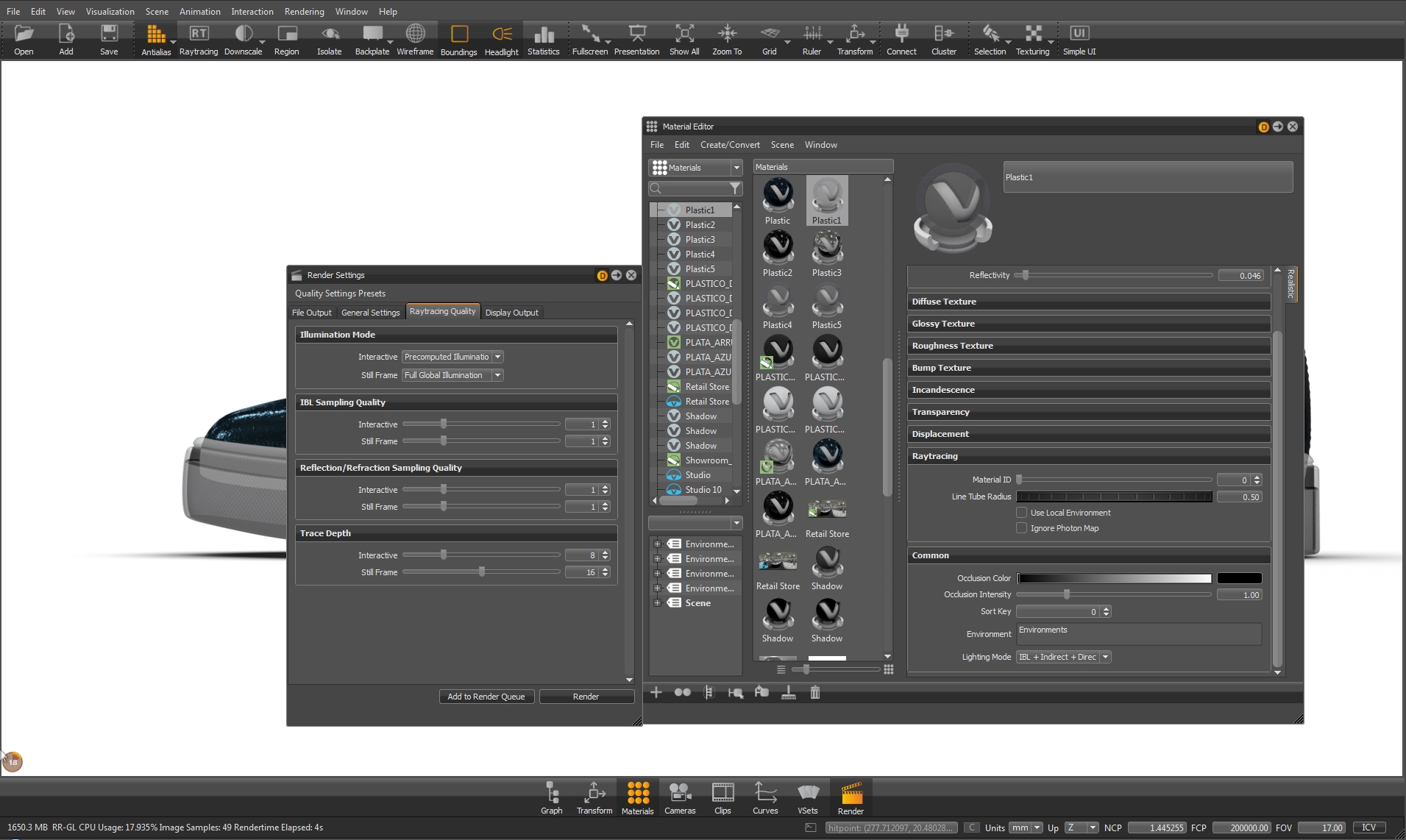Select Plastic2 in materials list
Viewport: 1406px width, 840px height.
(700, 225)
